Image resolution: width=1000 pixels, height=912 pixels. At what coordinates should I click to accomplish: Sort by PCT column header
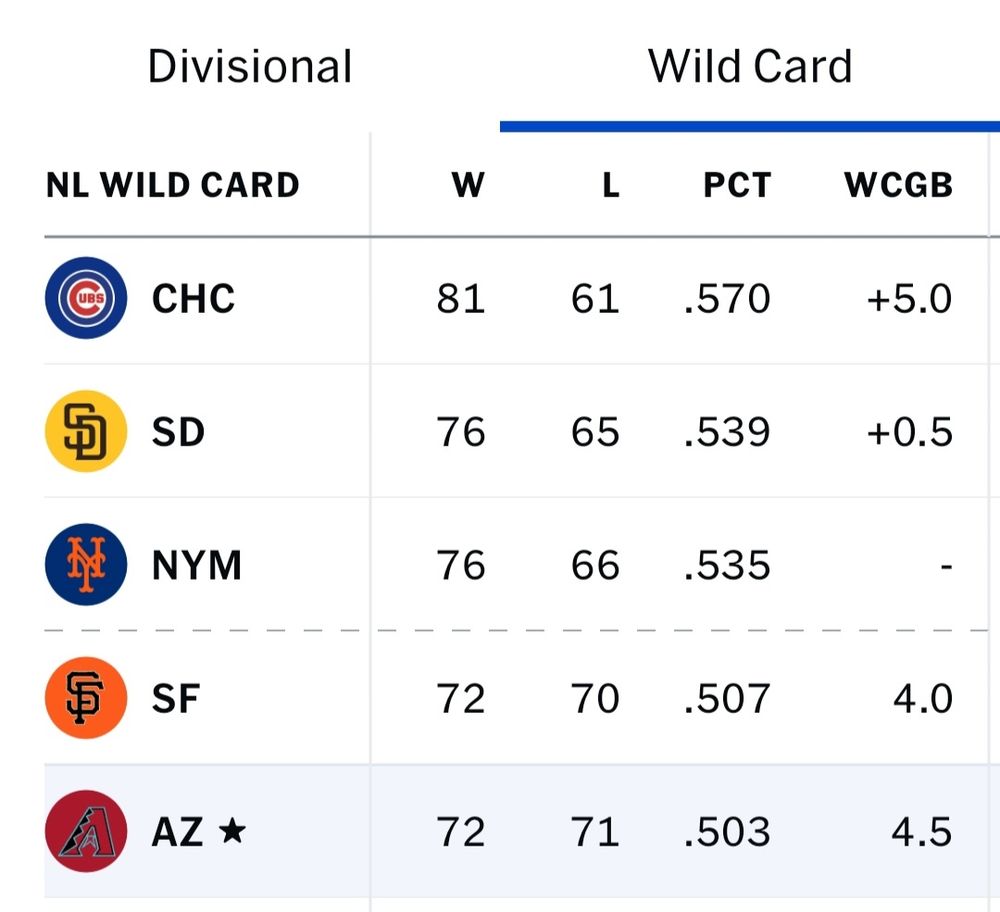pyautogui.click(x=737, y=184)
